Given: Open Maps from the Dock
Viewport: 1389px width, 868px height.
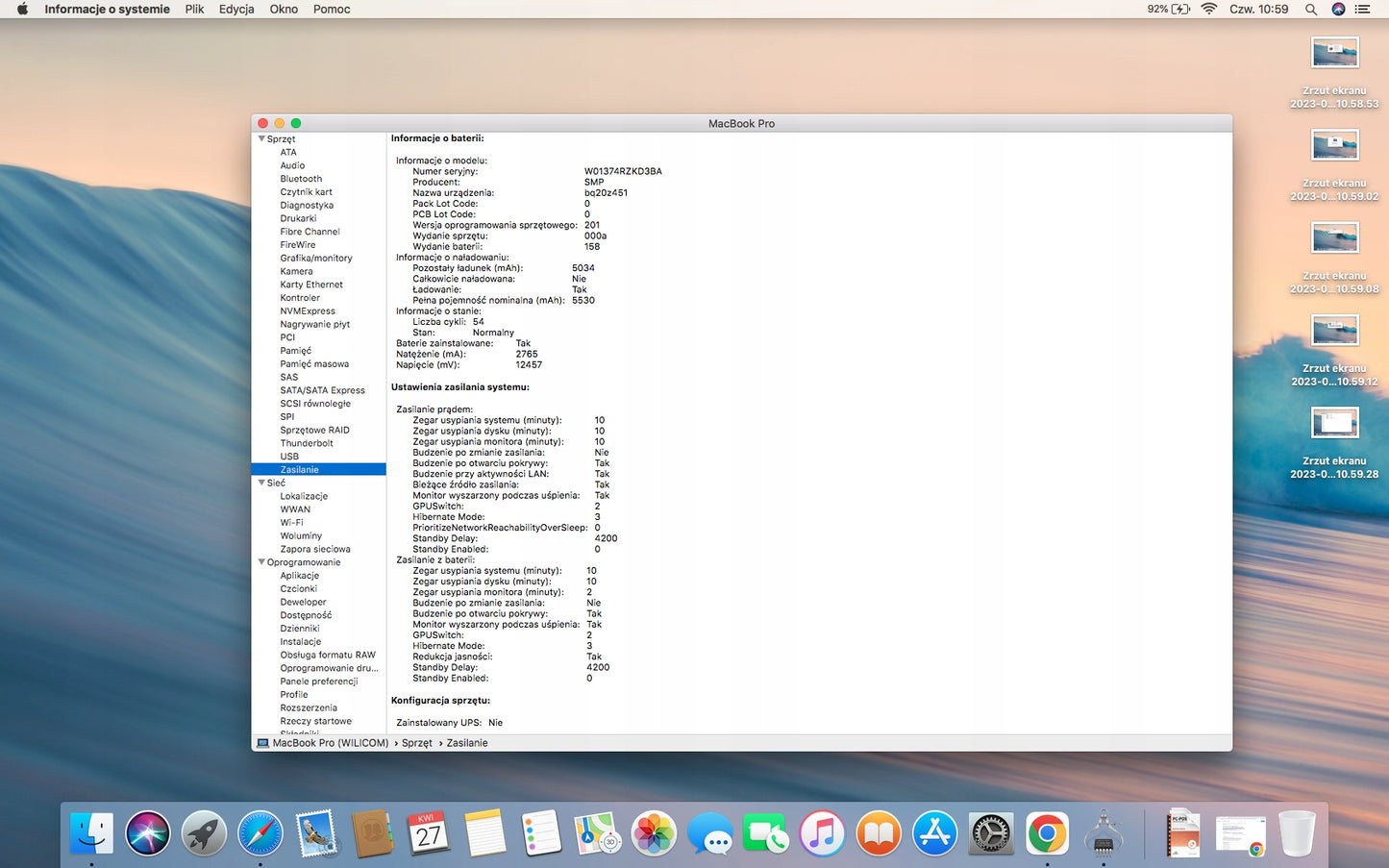Looking at the screenshot, I should [597, 832].
